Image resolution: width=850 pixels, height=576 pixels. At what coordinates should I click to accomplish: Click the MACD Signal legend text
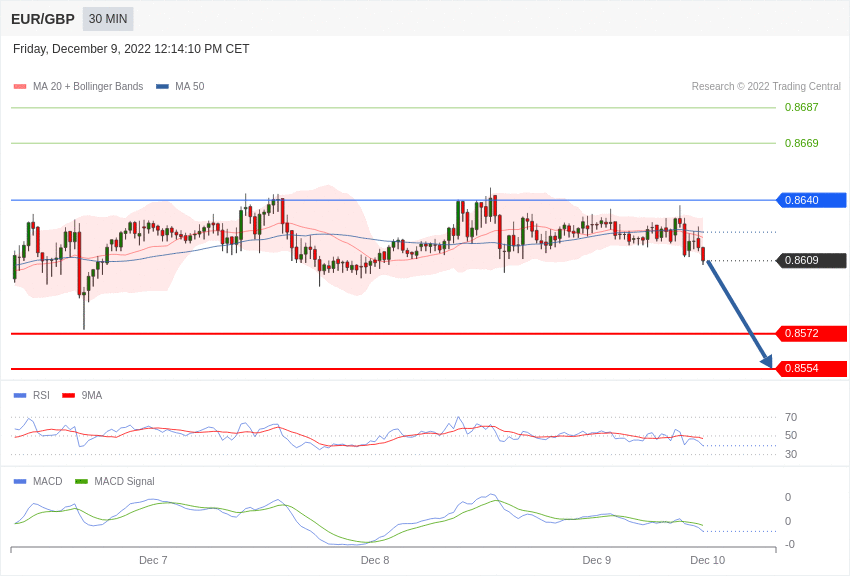(x=124, y=481)
